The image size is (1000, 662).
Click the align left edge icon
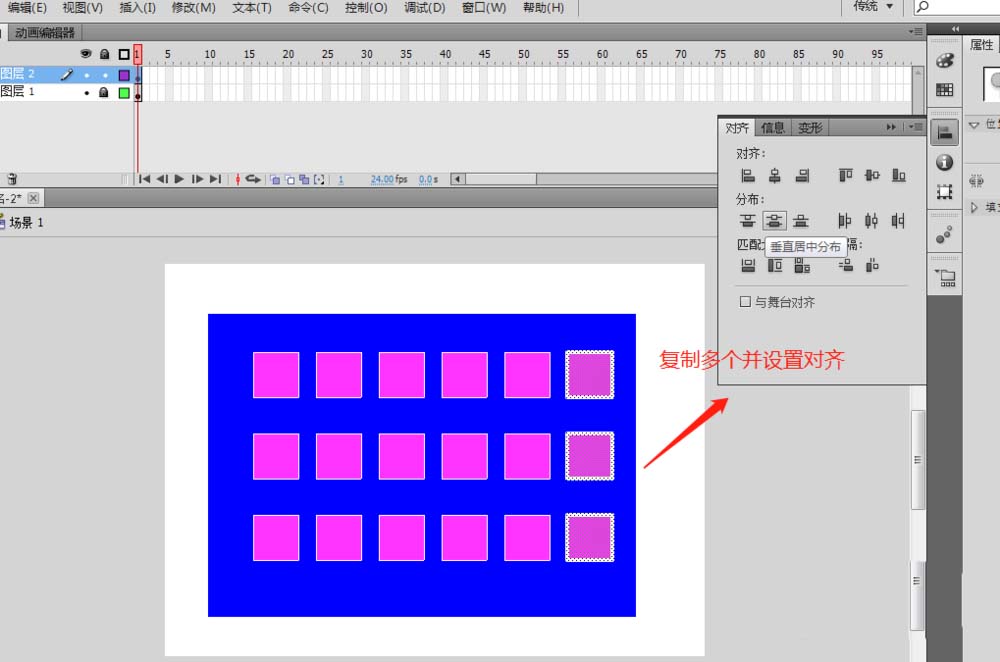point(748,176)
